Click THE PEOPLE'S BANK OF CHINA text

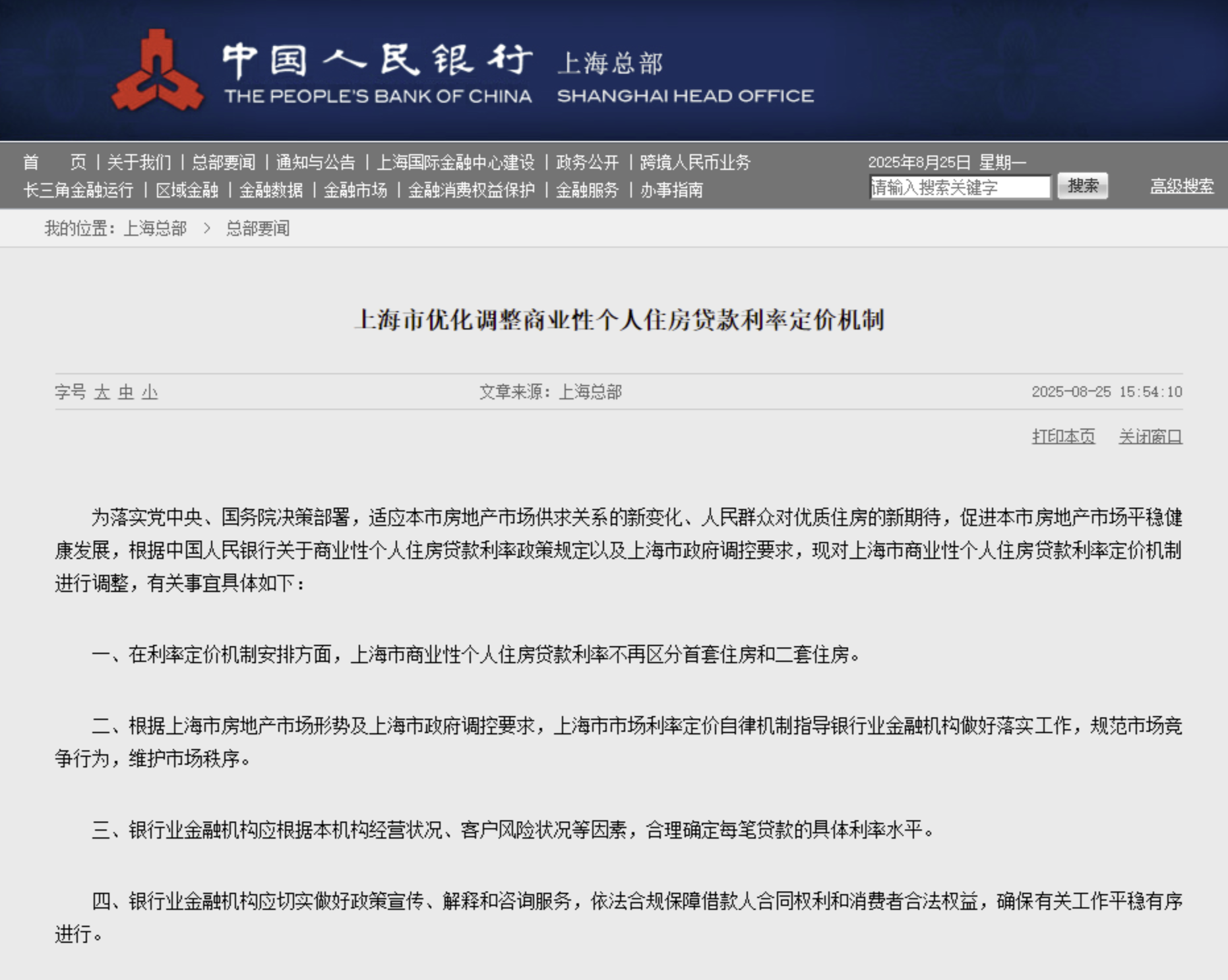click(x=378, y=96)
